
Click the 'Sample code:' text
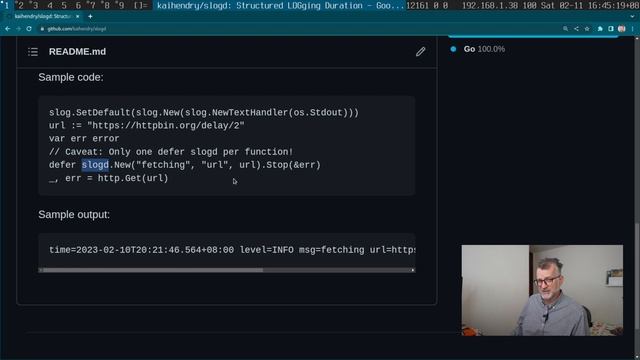click(x=71, y=77)
